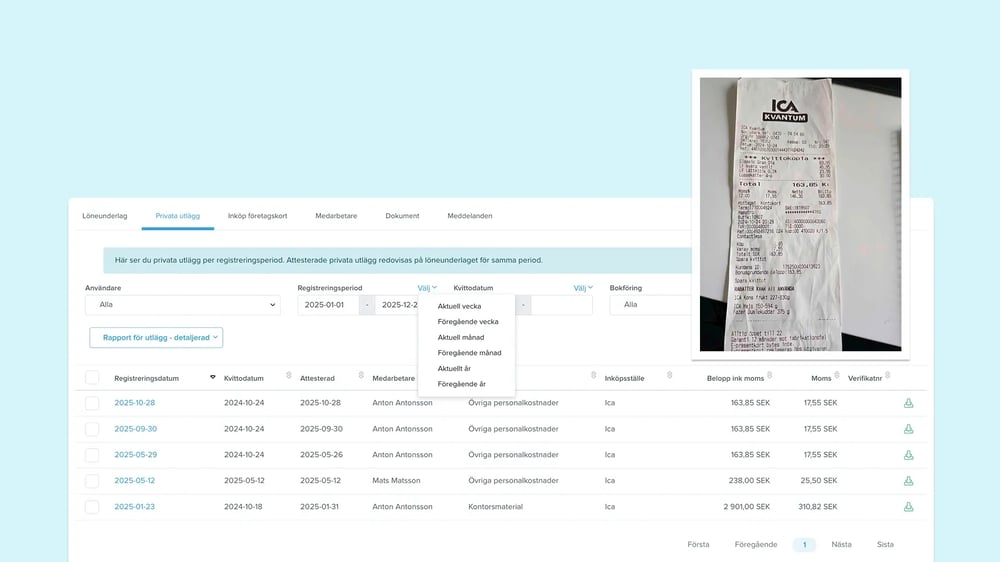Select page 1 in pagination
Image resolution: width=1000 pixels, height=562 pixels.
coord(804,545)
